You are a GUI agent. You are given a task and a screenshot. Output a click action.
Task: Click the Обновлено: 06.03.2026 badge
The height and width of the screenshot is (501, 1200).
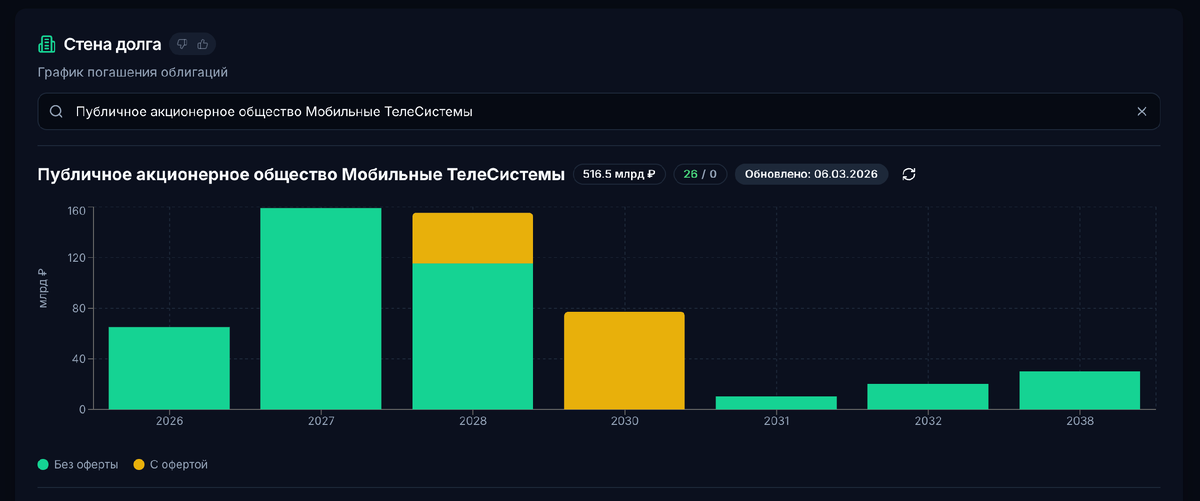coord(811,174)
